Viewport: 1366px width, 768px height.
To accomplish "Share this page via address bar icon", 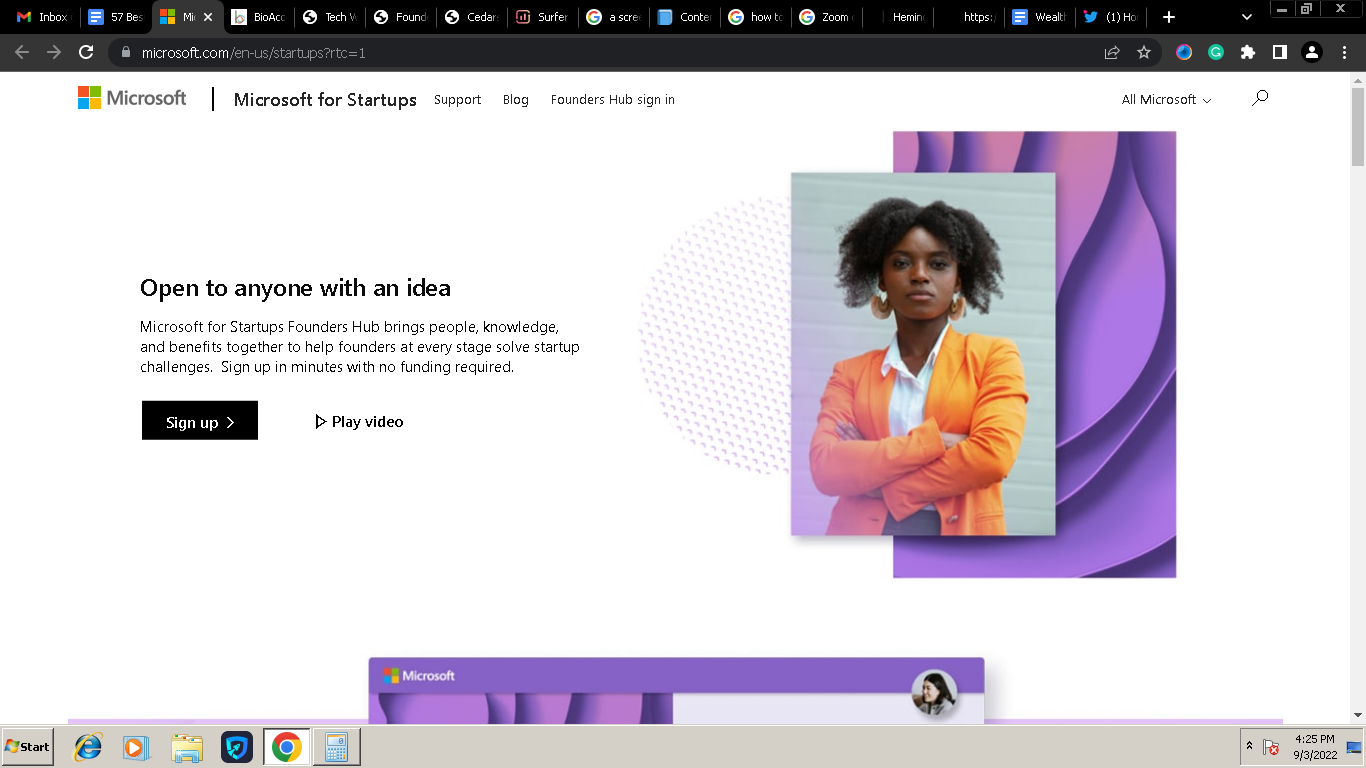I will [x=1112, y=52].
